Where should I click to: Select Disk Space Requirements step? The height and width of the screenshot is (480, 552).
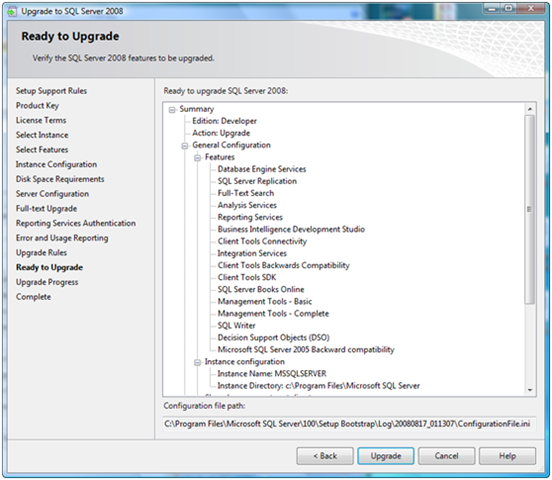pyautogui.click(x=60, y=179)
